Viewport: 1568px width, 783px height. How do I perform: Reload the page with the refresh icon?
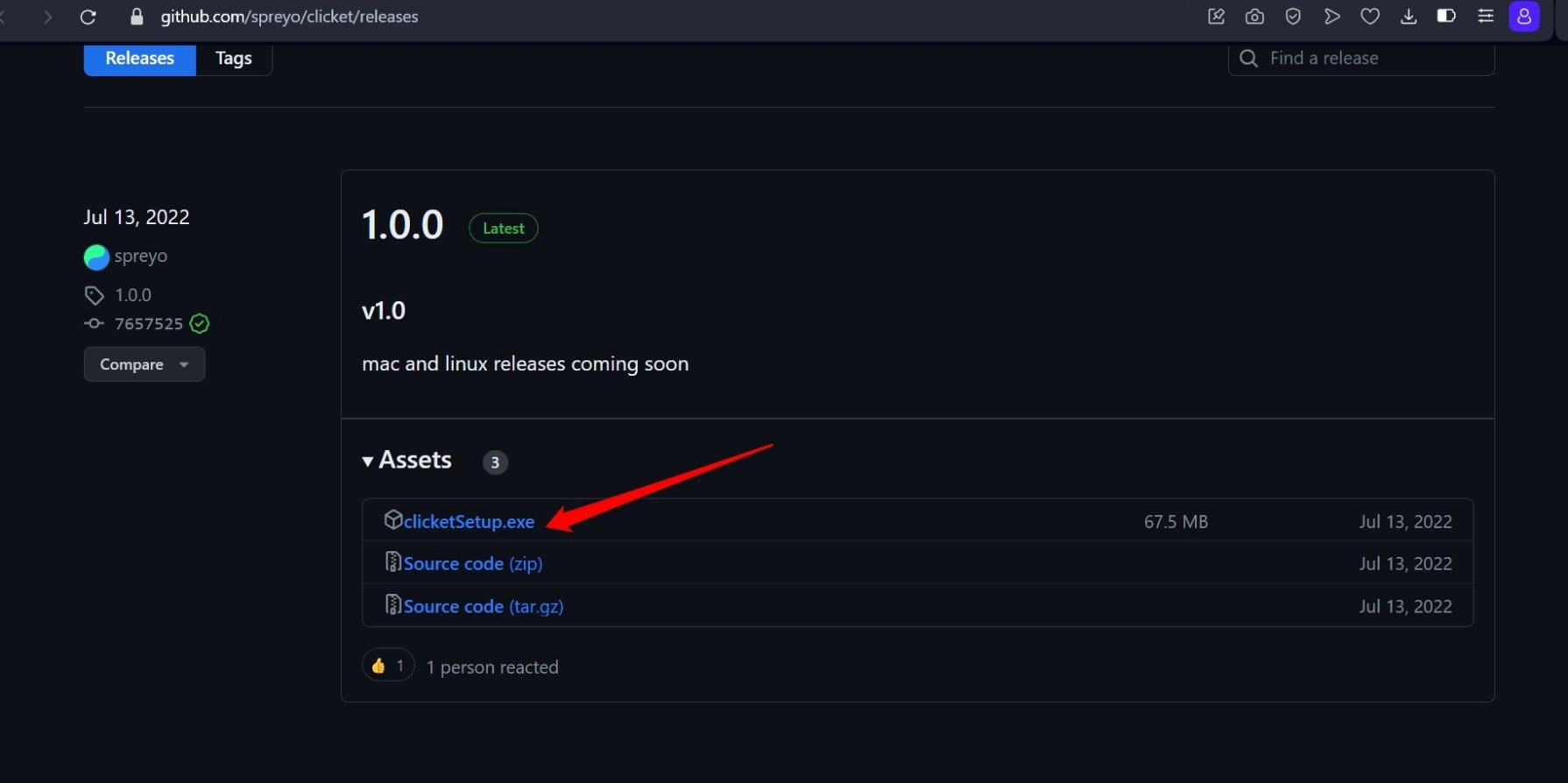pos(88,17)
